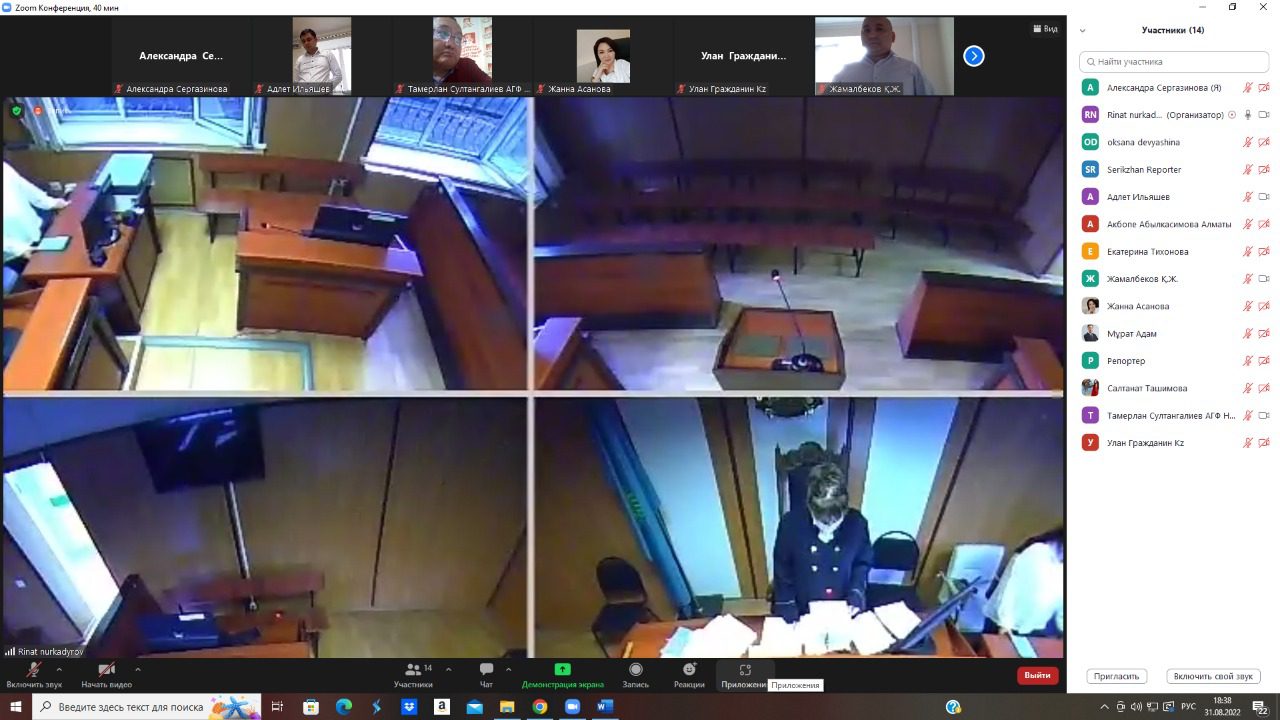
Task: Click the red Выйти leave button
Action: [x=1037, y=675]
